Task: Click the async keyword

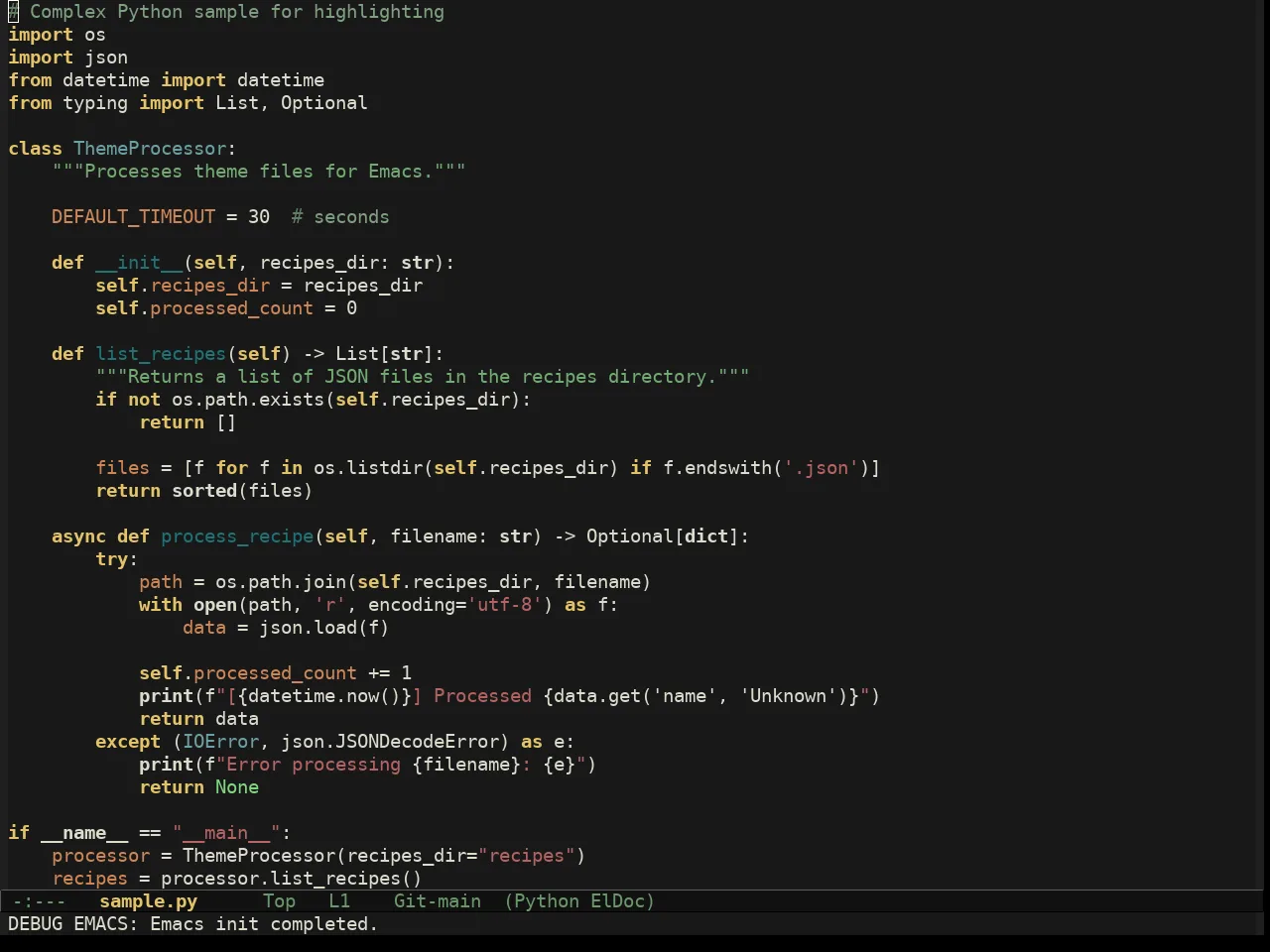Action: (78, 536)
